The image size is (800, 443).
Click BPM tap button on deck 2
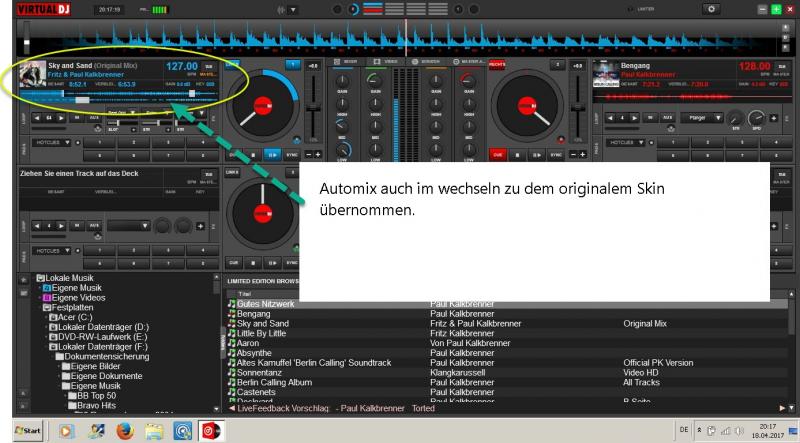coord(782,66)
